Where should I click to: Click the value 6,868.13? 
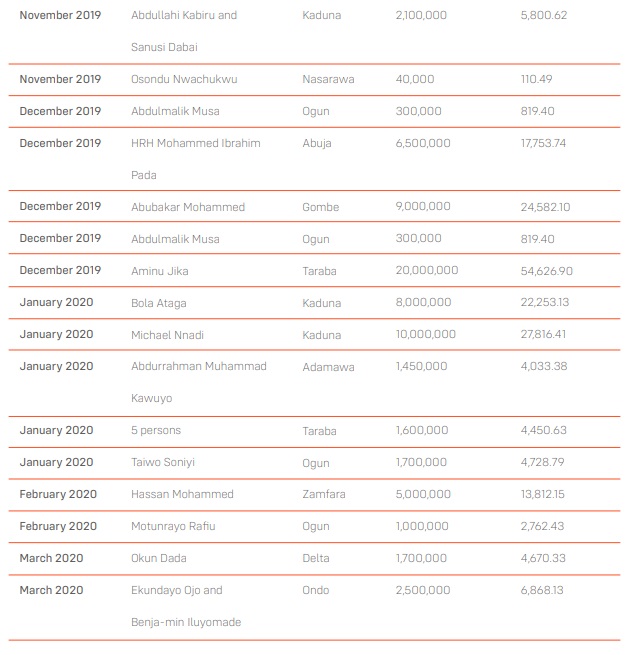point(541,590)
